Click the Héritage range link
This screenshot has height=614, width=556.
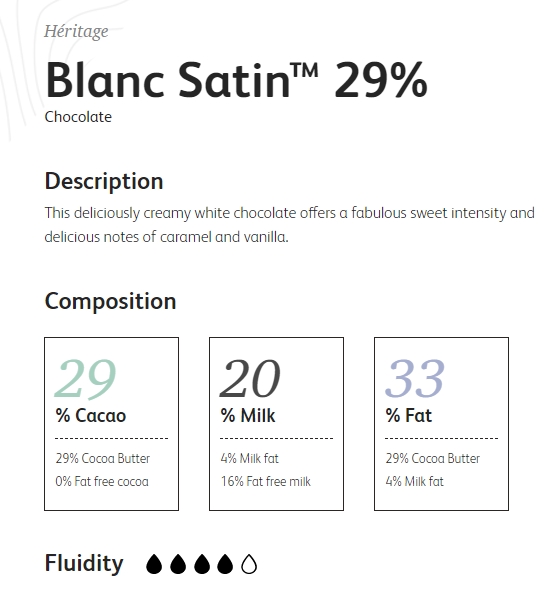76,31
